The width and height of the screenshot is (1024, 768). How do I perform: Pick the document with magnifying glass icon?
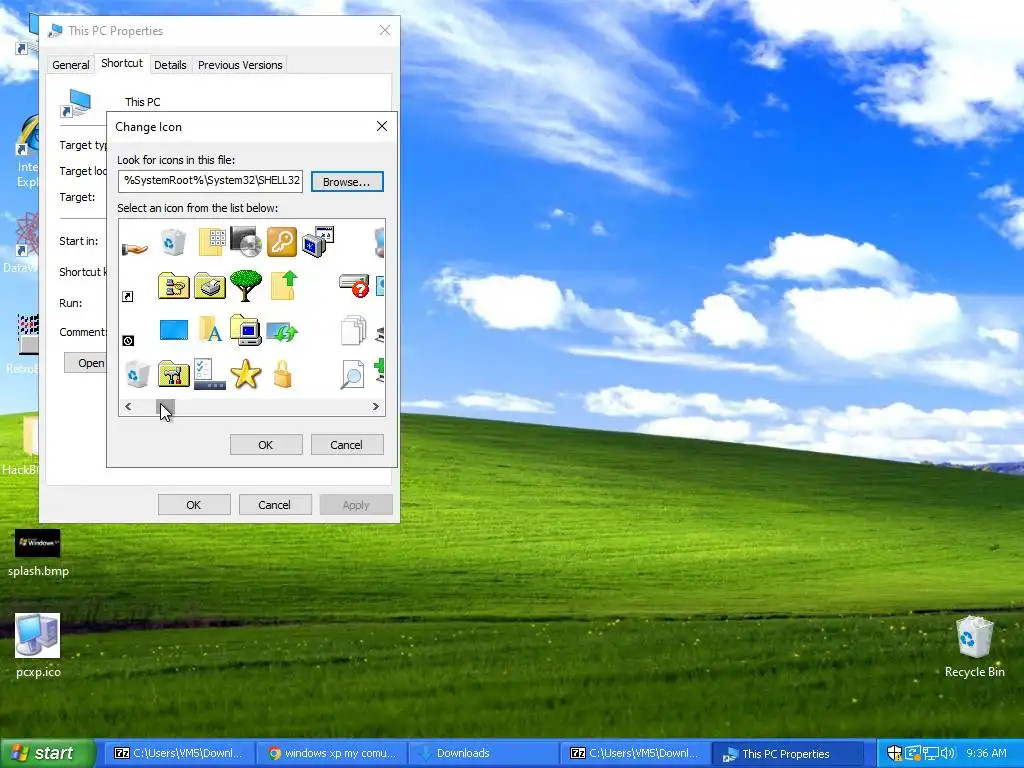[x=352, y=375]
